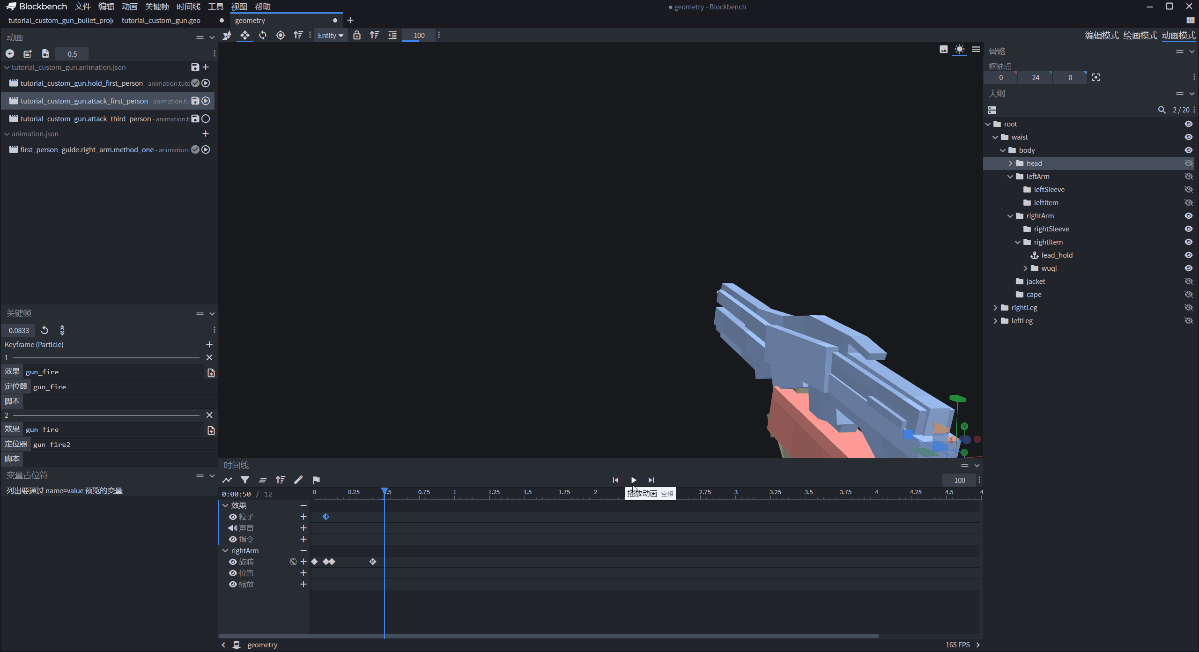The width and height of the screenshot is (1199, 652).
Task: Click the blue particle keyframe on the timeline
Action: click(x=325, y=516)
